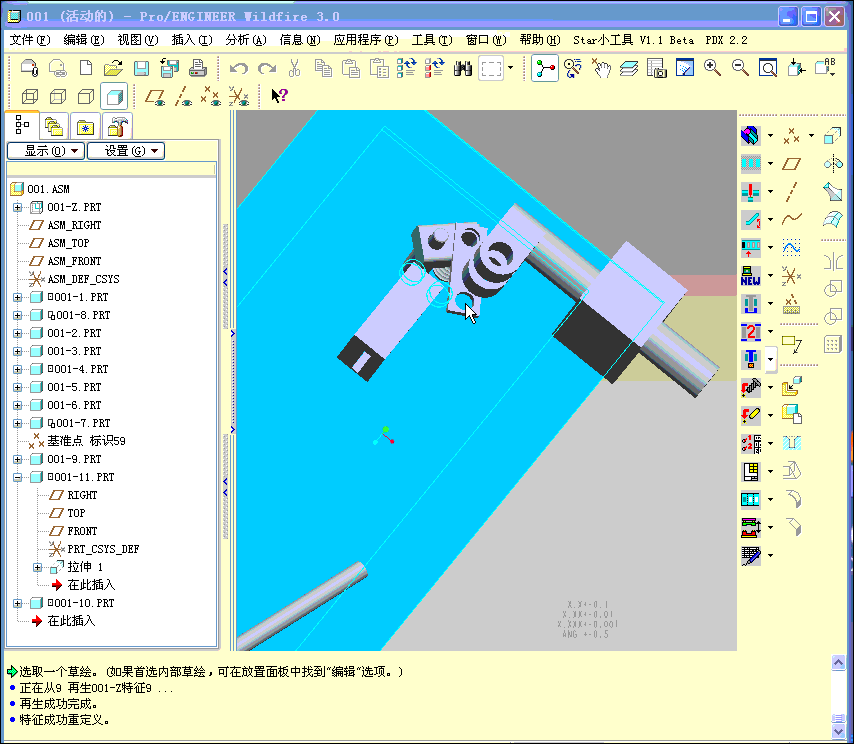
Task: Click the message area scroll down arrow
Action: (x=838, y=731)
